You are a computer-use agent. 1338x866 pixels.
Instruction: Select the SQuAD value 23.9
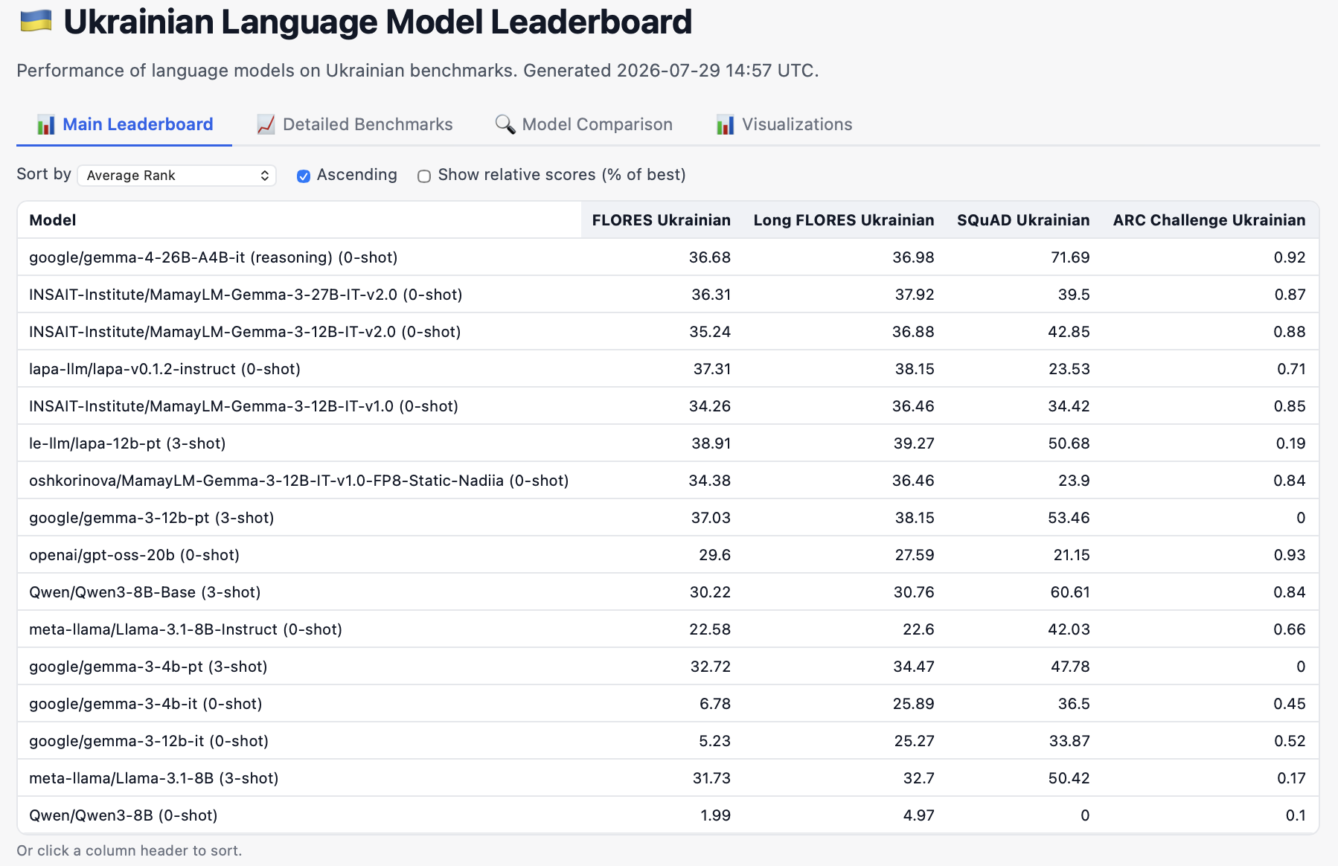point(1073,480)
